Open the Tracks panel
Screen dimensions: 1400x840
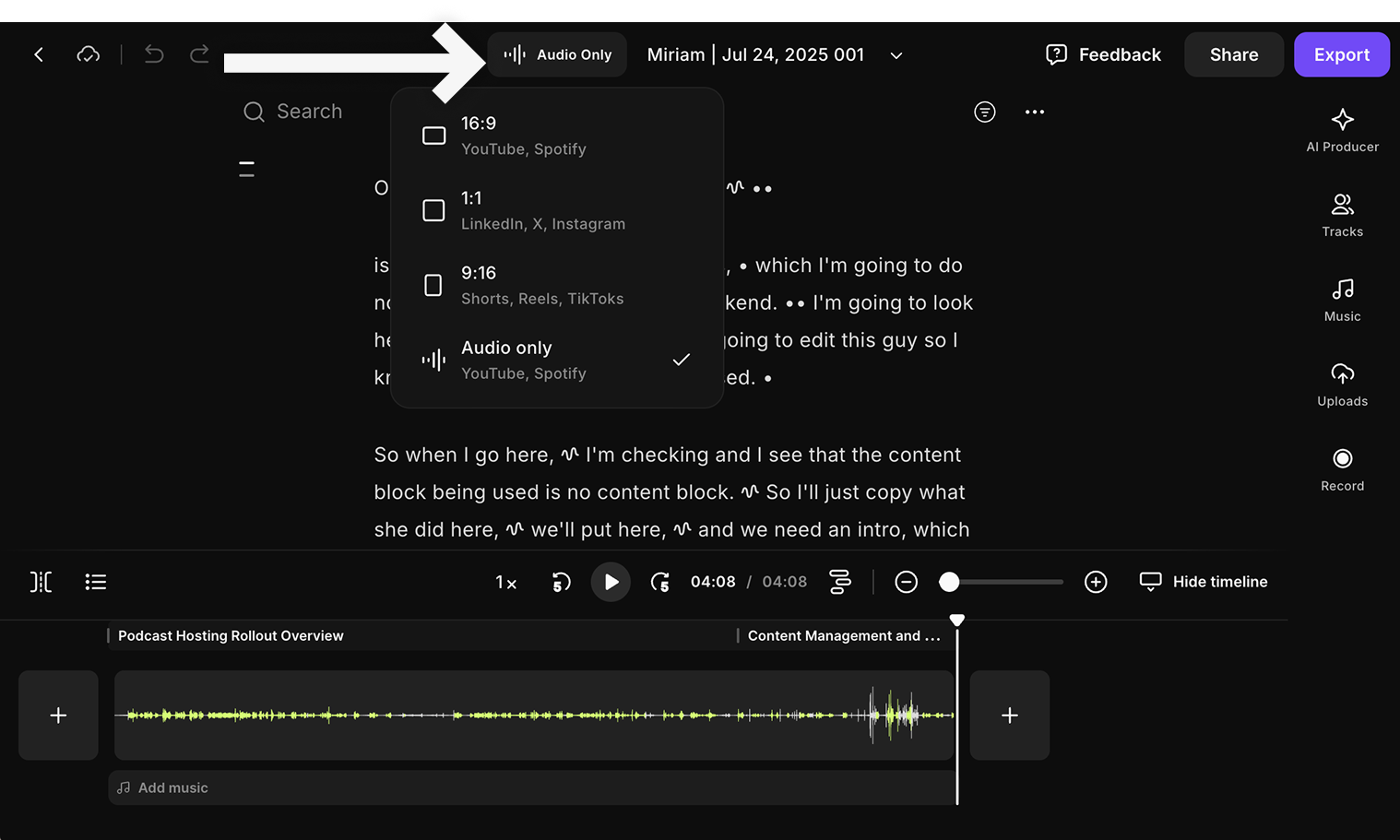tap(1342, 215)
